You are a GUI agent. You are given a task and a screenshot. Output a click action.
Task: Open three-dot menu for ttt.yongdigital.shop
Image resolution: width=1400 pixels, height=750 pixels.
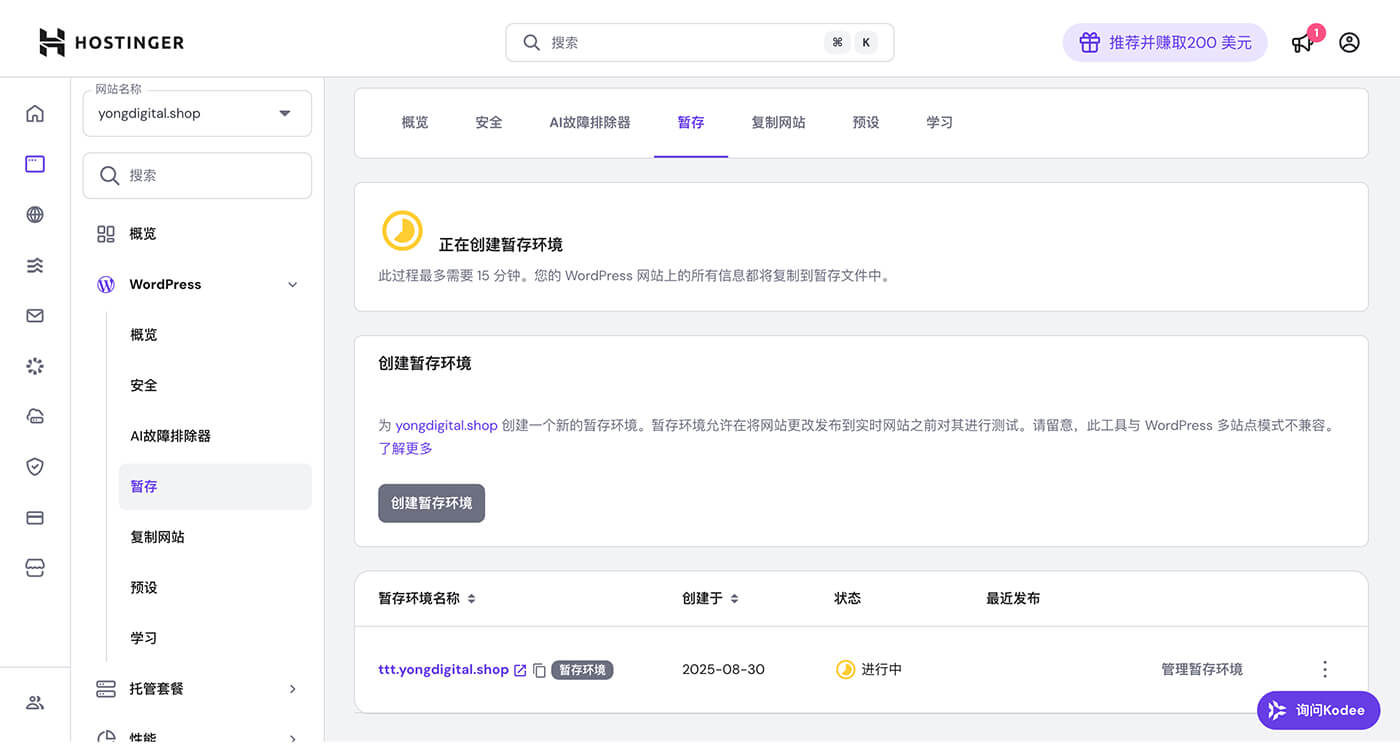click(1325, 669)
